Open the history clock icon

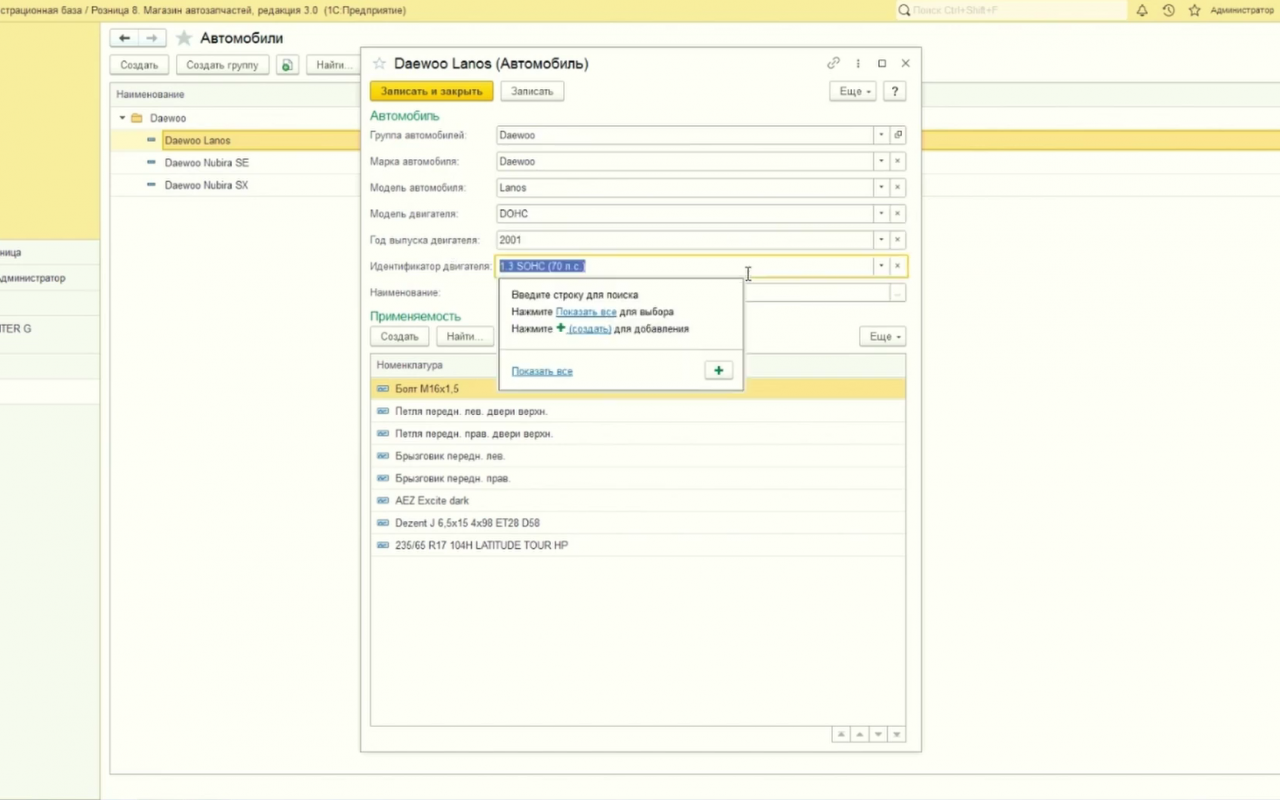click(x=1168, y=10)
